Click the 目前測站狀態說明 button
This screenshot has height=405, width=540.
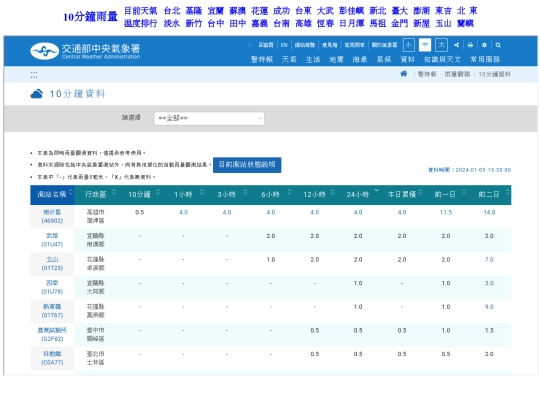point(247,165)
